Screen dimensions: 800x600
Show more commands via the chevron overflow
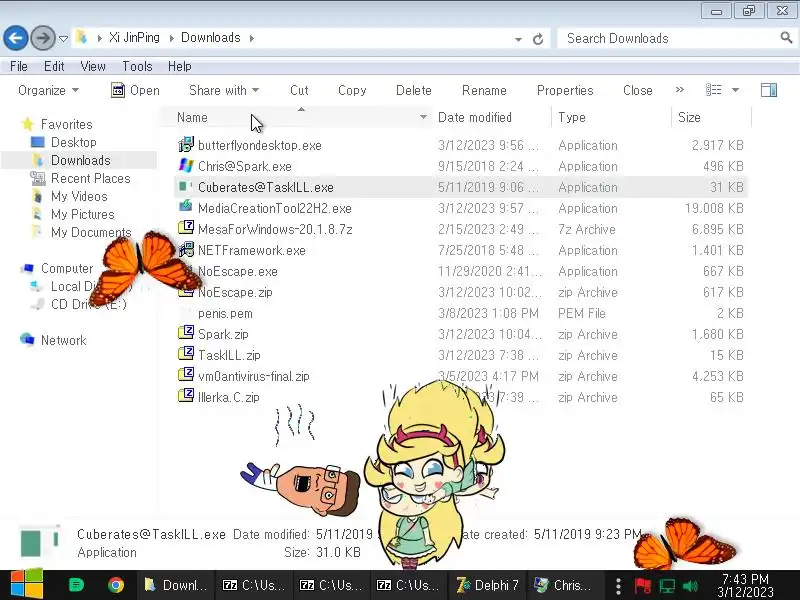pyautogui.click(x=680, y=90)
